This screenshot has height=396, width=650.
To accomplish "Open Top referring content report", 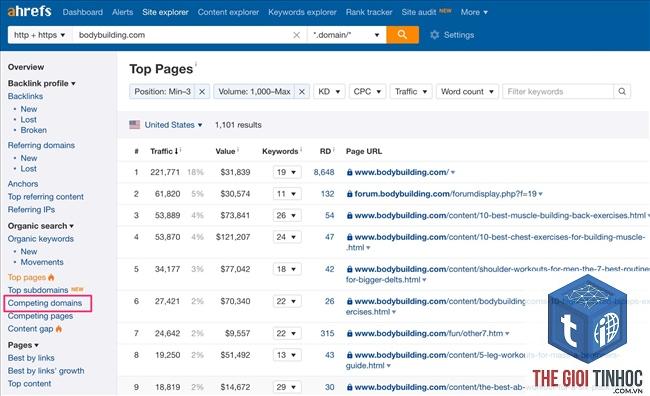I will 46,197.
